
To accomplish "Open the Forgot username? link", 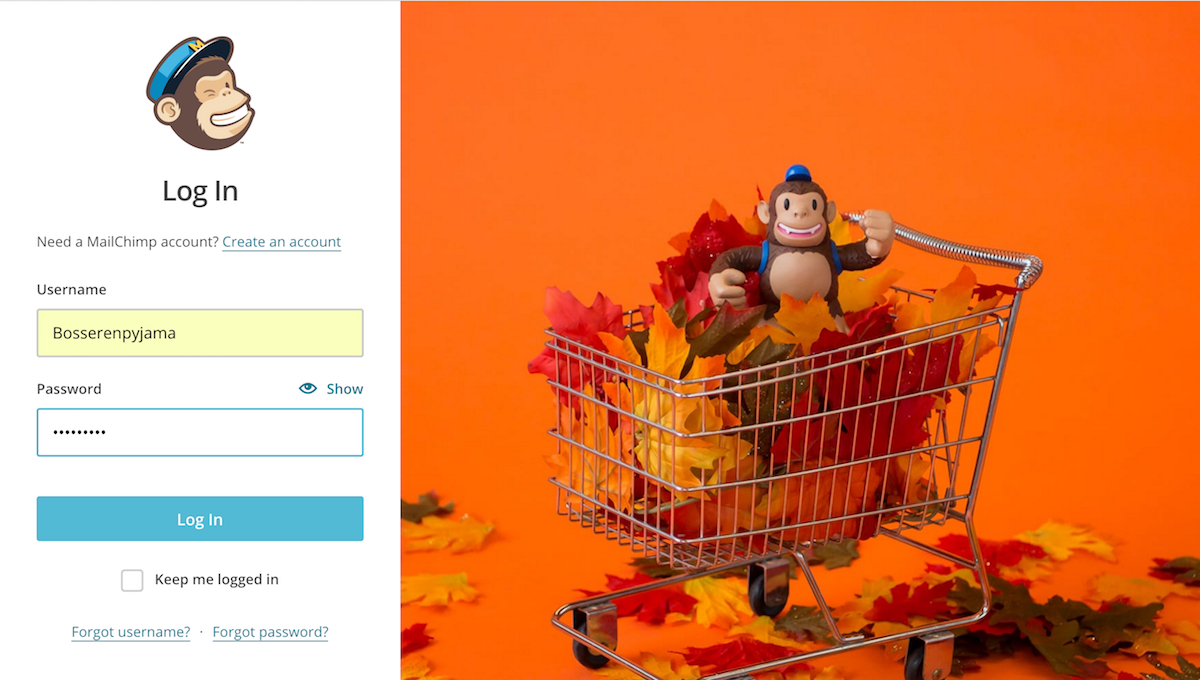I will pos(131,632).
